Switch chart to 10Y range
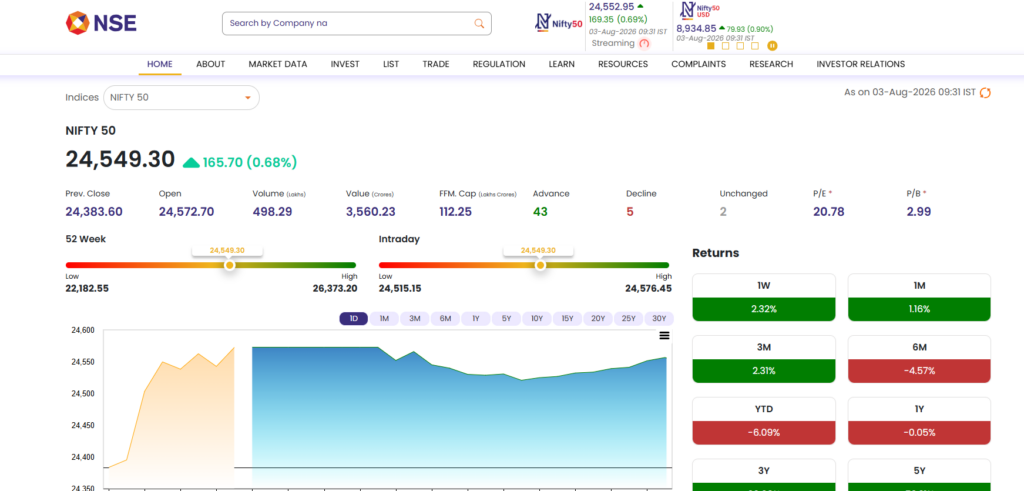1024x491 pixels. (537, 319)
